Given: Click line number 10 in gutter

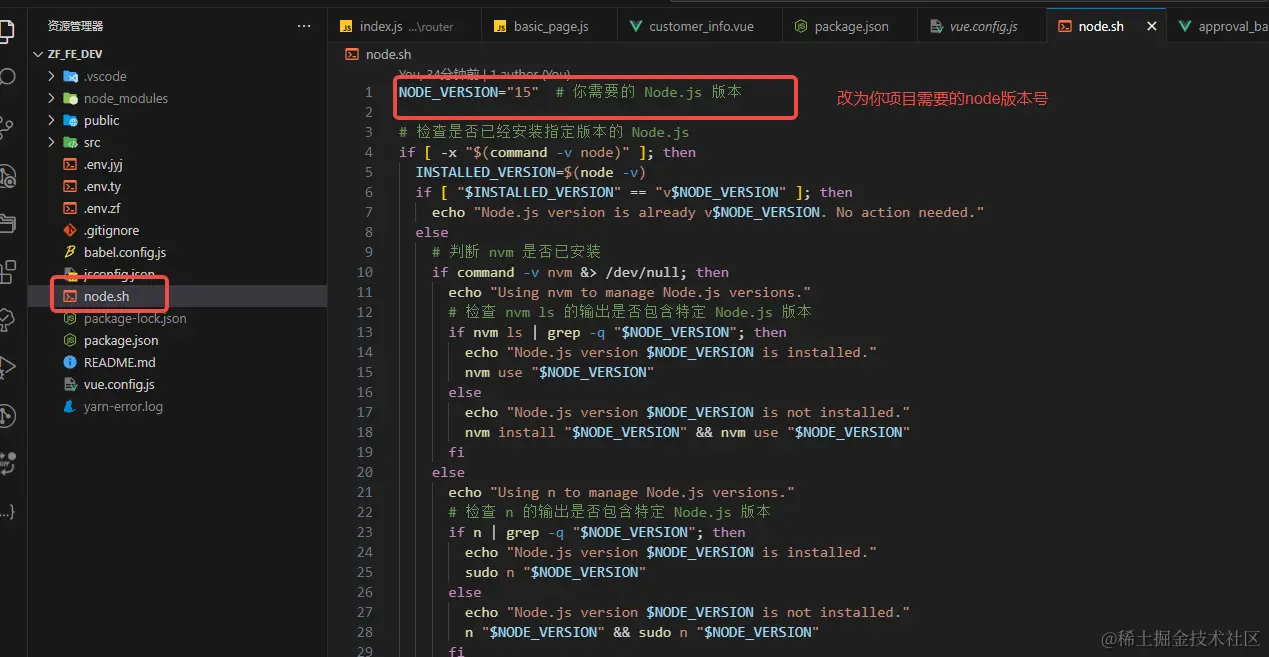Looking at the screenshot, I should click(x=365, y=272).
